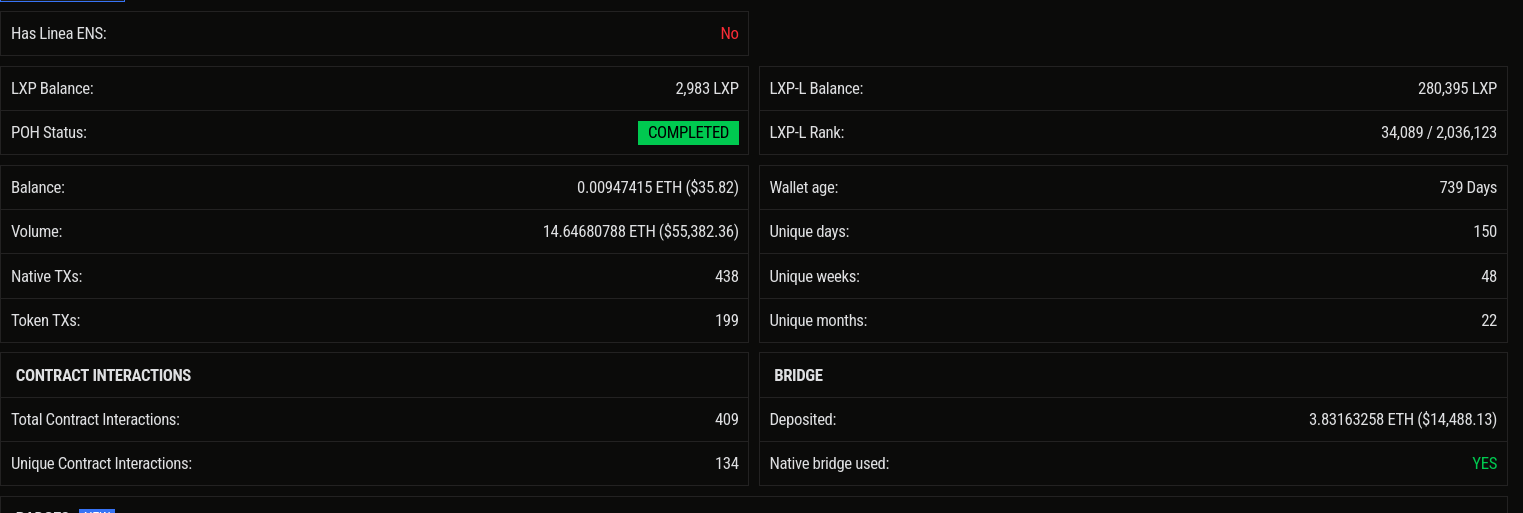Click the Token TXs count 199
Screen dimensions: 1523x513
(x=726, y=321)
